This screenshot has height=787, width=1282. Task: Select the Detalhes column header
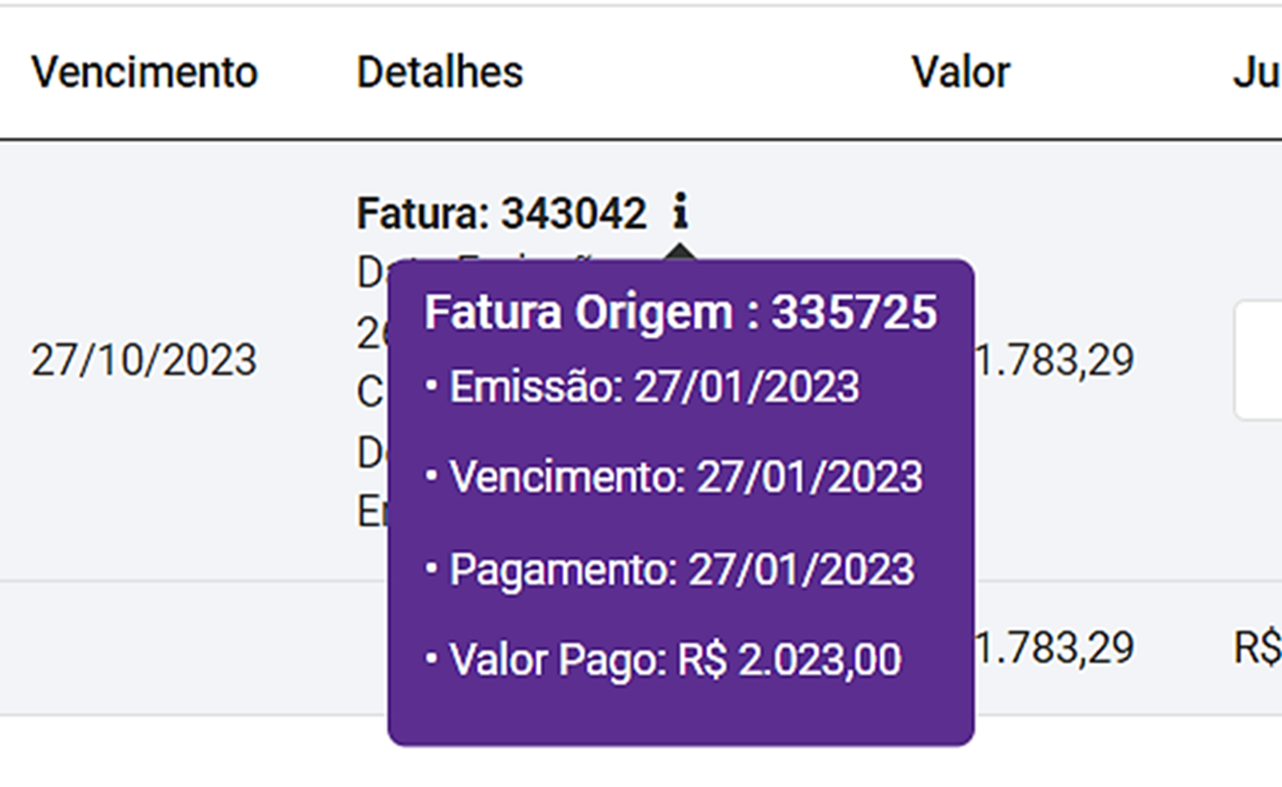tap(439, 72)
